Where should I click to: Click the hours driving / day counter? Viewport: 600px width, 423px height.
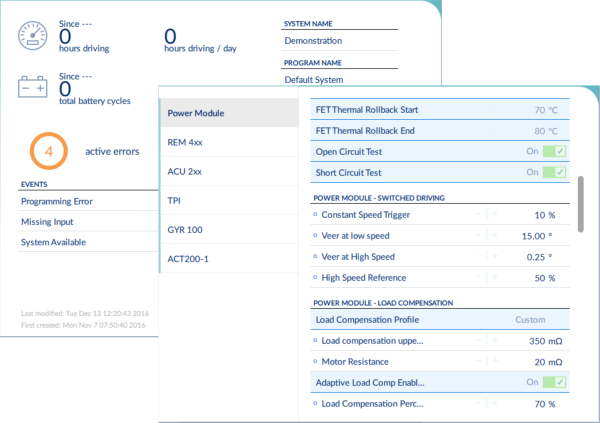(x=200, y=40)
